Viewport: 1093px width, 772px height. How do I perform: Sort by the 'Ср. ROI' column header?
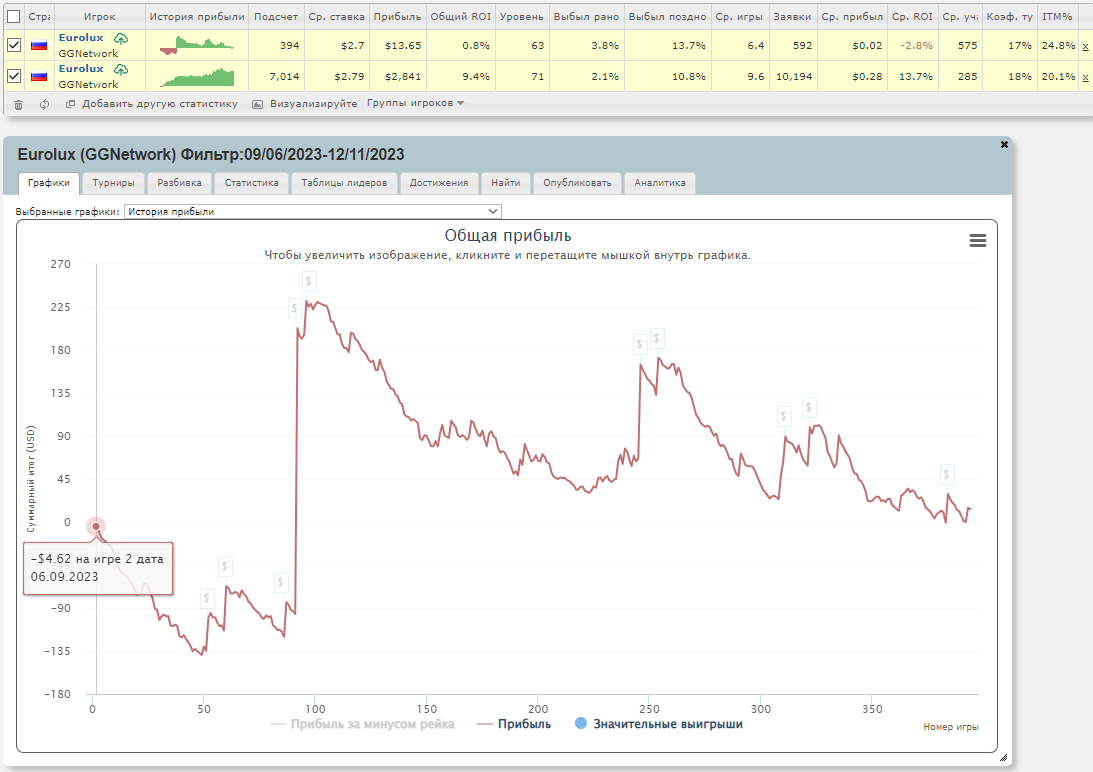(x=912, y=16)
